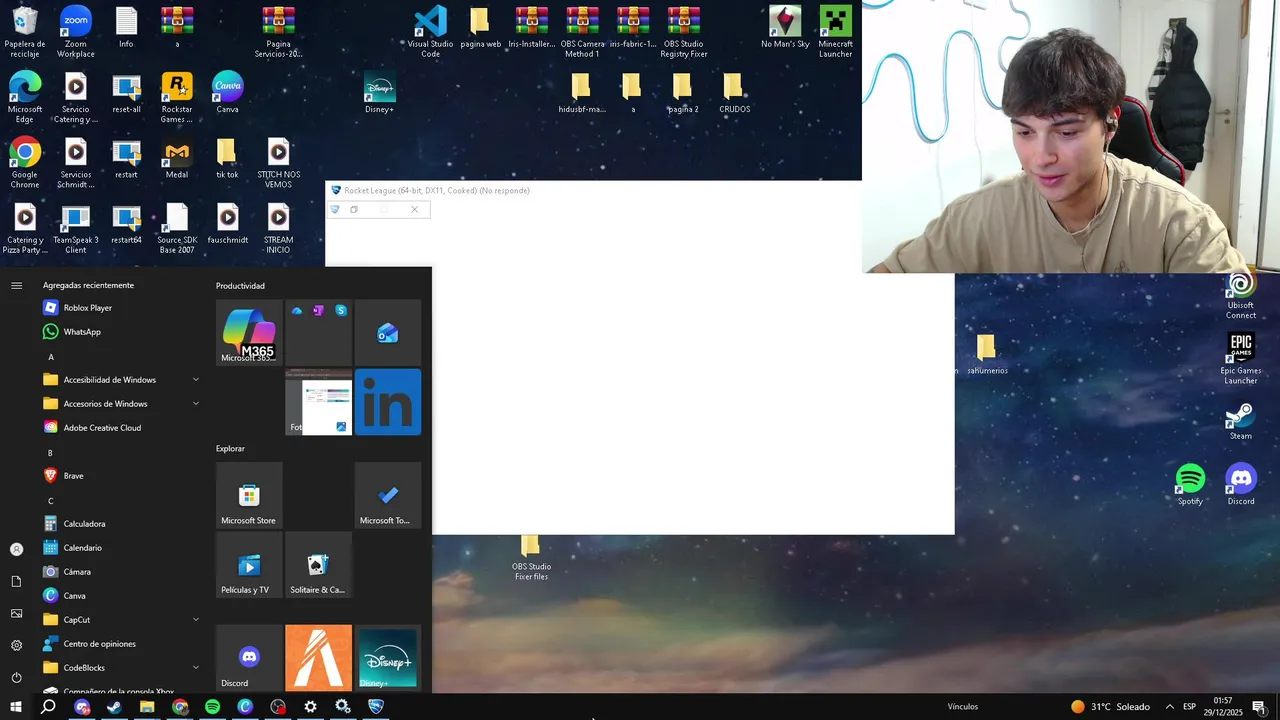Open the LinkedIn tile in Start menu
The image size is (1280, 720).
[x=388, y=402]
